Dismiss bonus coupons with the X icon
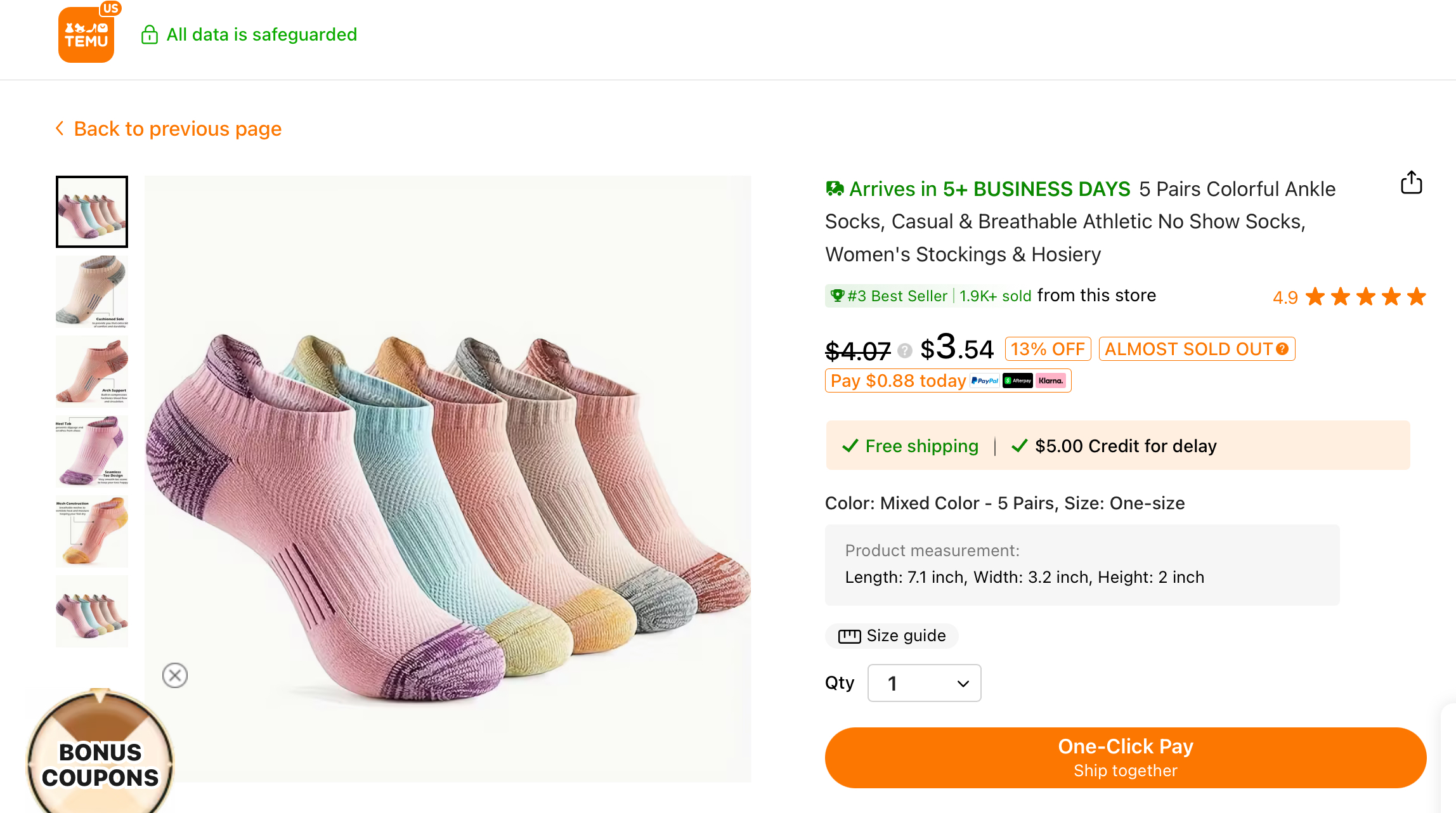The width and height of the screenshot is (1456, 813). (175, 675)
